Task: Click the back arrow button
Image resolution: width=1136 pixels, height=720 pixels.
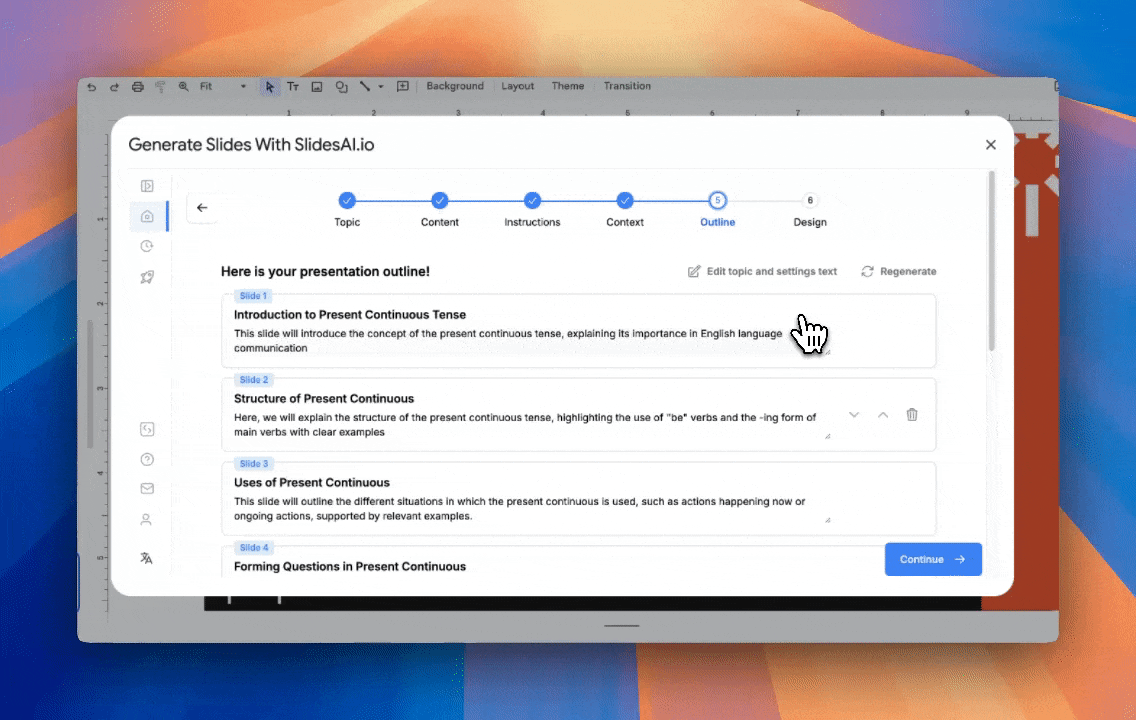Action: tap(202, 208)
